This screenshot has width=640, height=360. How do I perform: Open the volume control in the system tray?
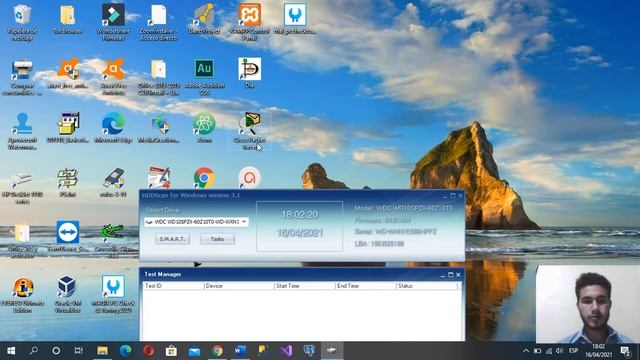559,351
